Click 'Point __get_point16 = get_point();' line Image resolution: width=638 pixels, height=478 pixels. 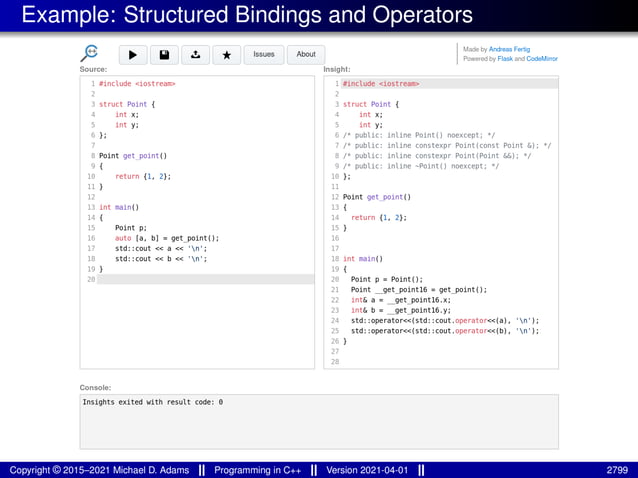[419, 290]
